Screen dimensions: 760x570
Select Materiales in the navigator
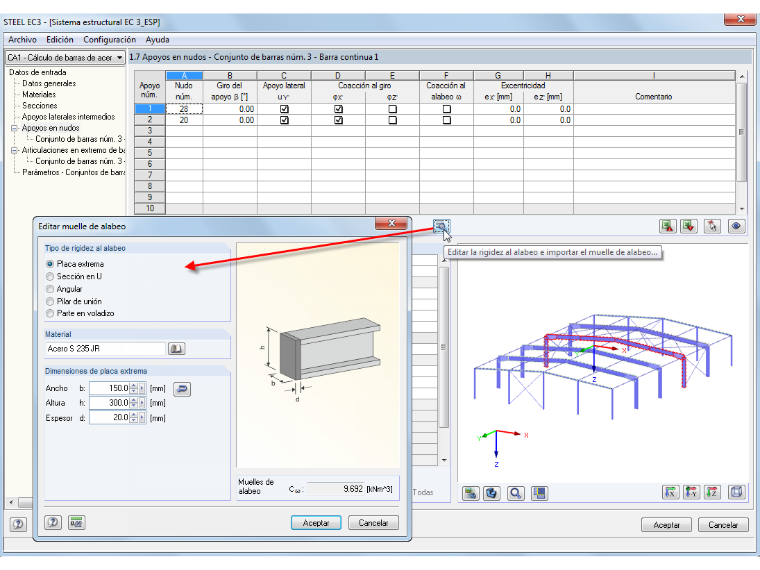pyautogui.click(x=39, y=95)
